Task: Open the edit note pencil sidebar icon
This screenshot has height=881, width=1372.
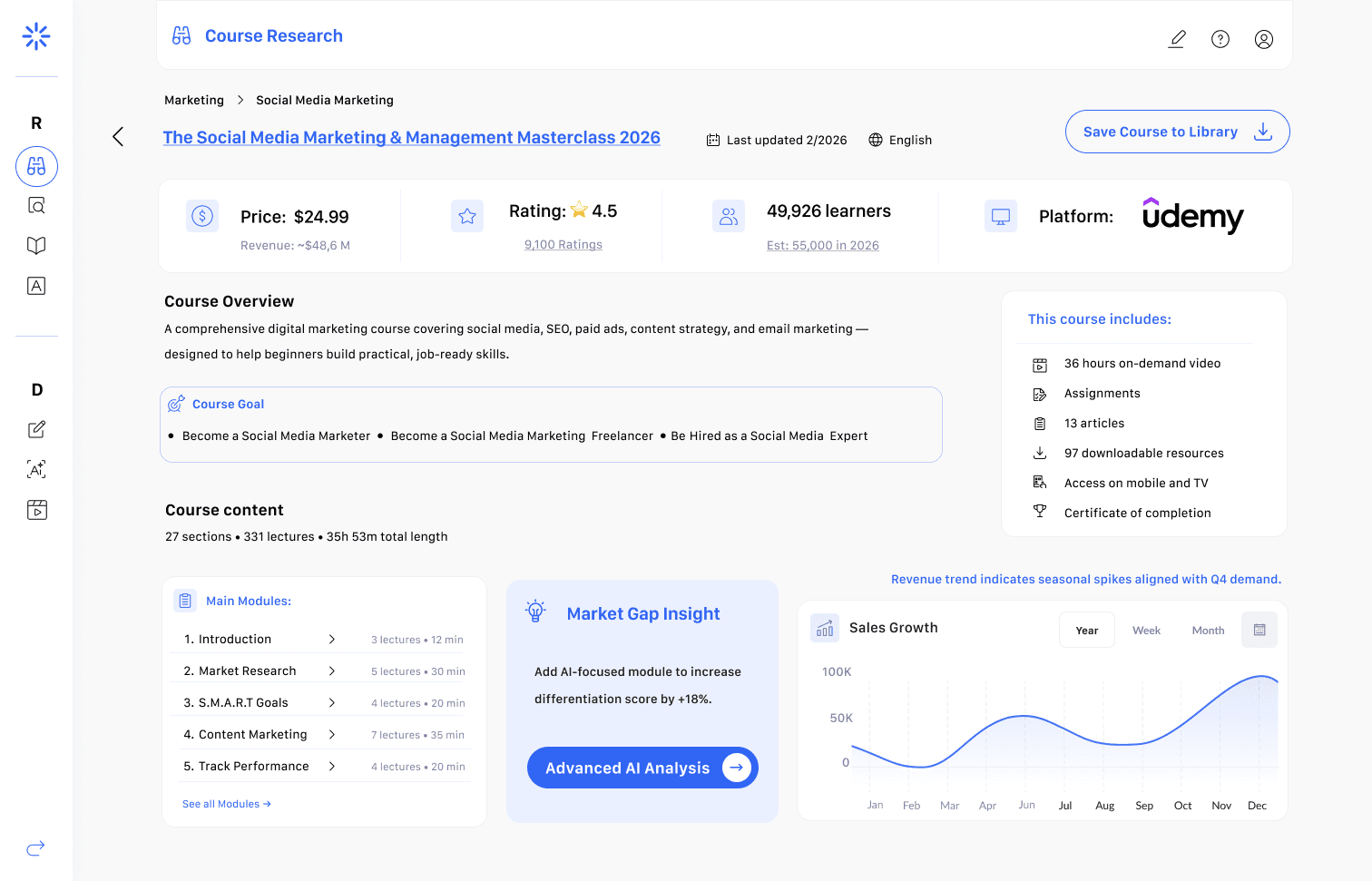Action: pyautogui.click(x=36, y=429)
